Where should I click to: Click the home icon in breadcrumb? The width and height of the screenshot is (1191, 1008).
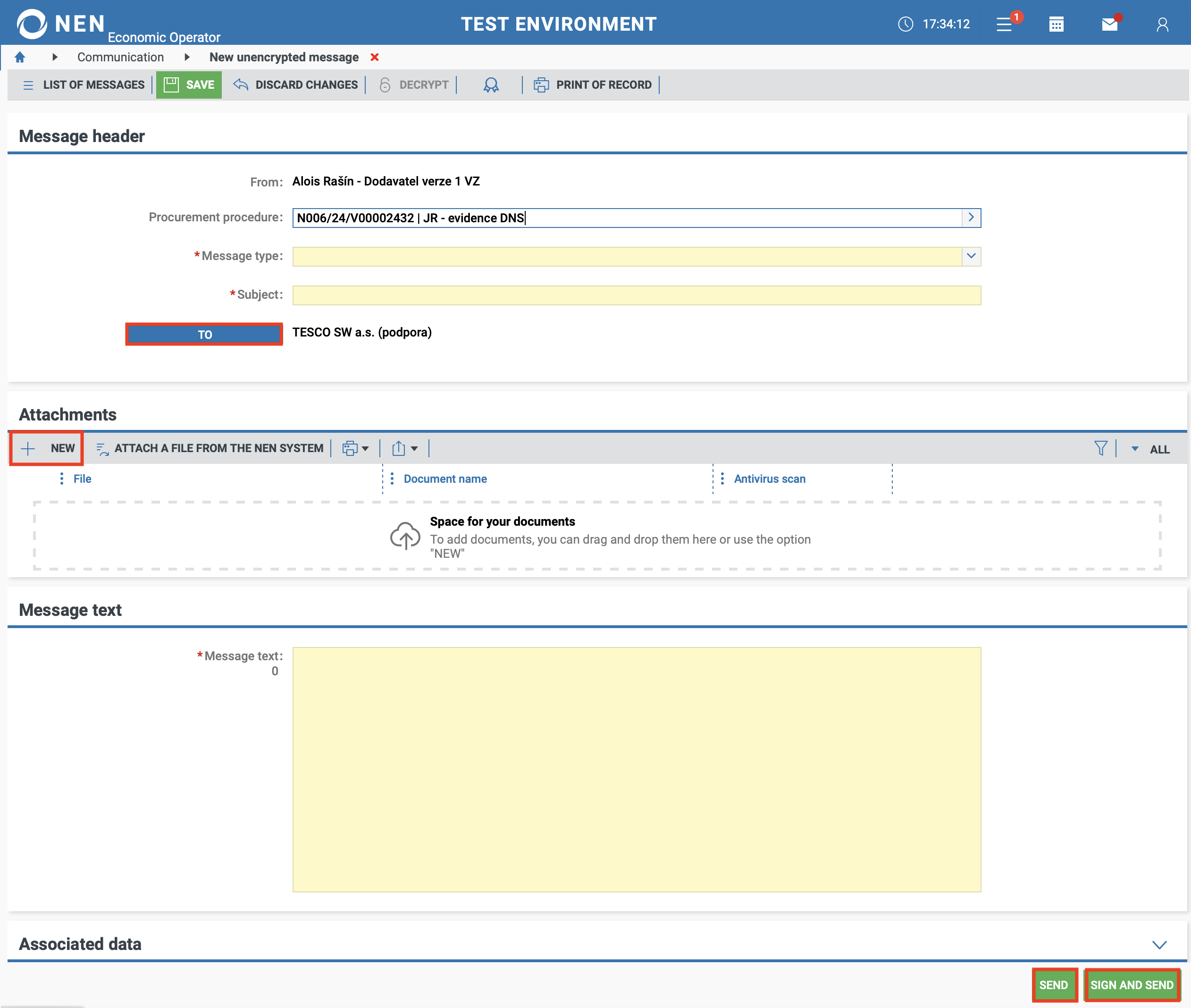click(20, 57)
